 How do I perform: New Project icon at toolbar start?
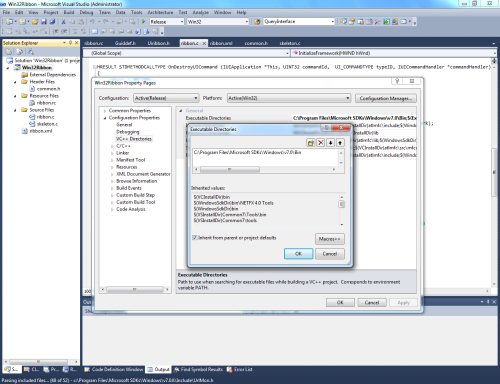9,22
